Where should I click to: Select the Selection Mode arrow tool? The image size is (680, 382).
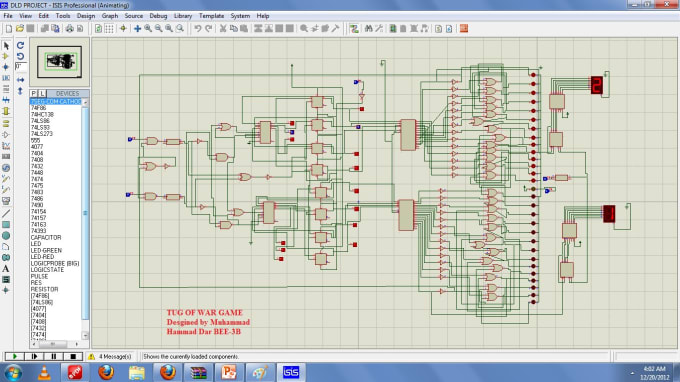click(6, 46)
